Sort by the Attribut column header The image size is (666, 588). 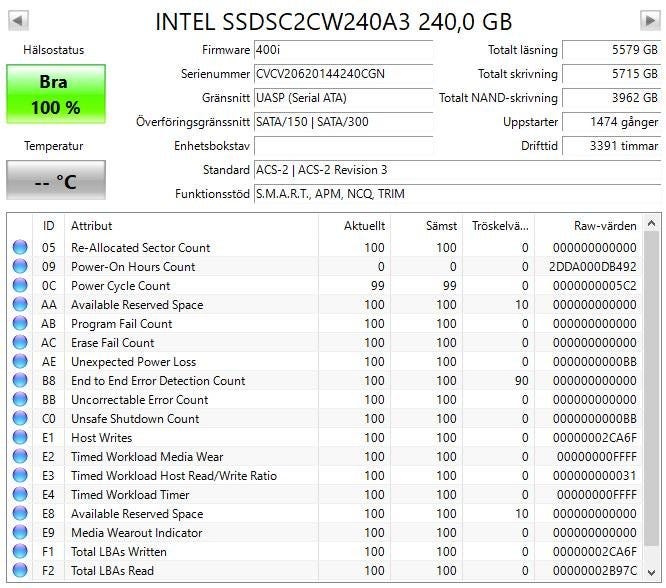[190, 226]
